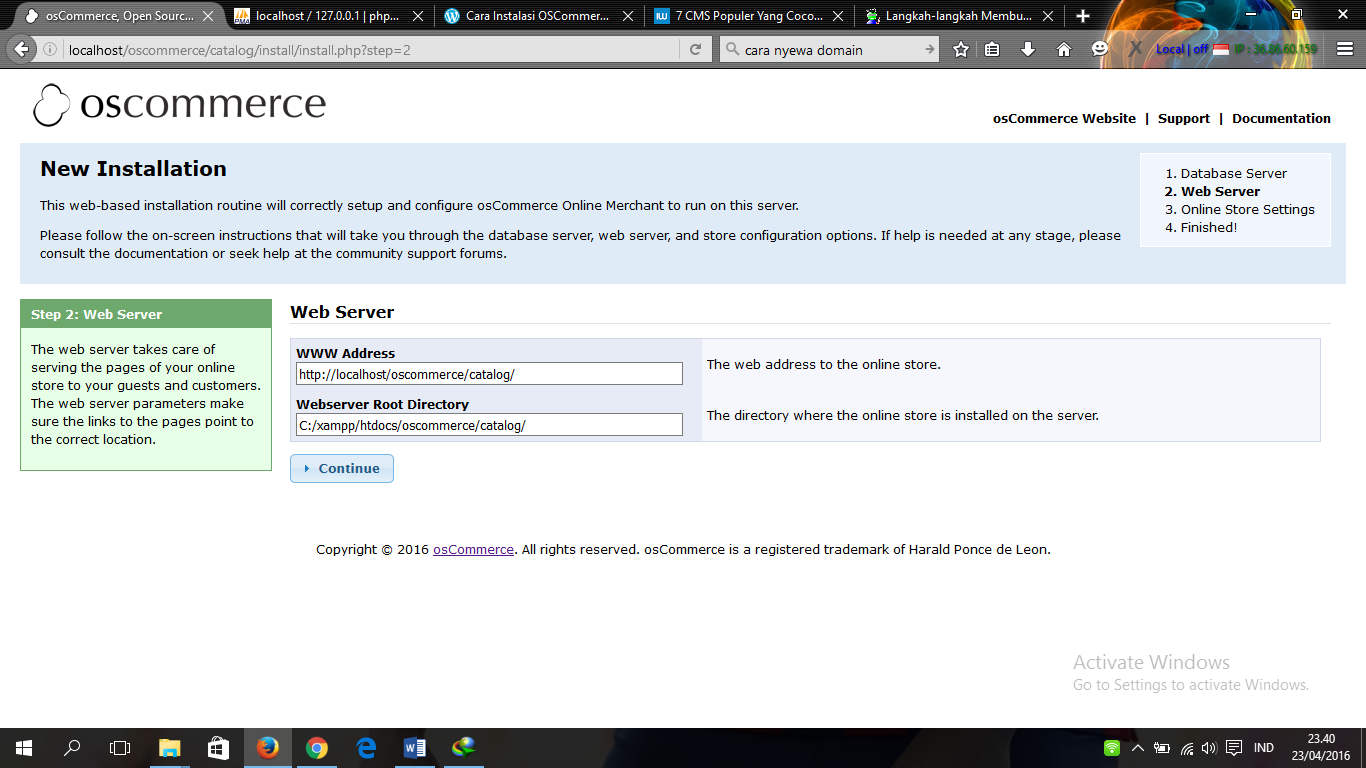Click the battery power tray icon

click(1162, 748)
